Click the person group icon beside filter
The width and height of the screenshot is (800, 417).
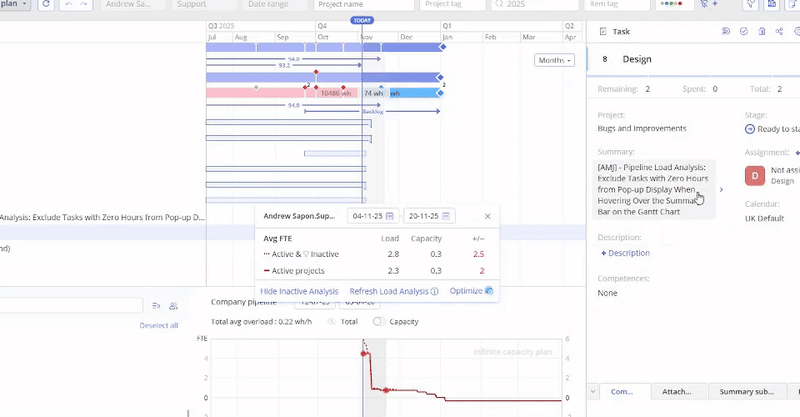173,306
